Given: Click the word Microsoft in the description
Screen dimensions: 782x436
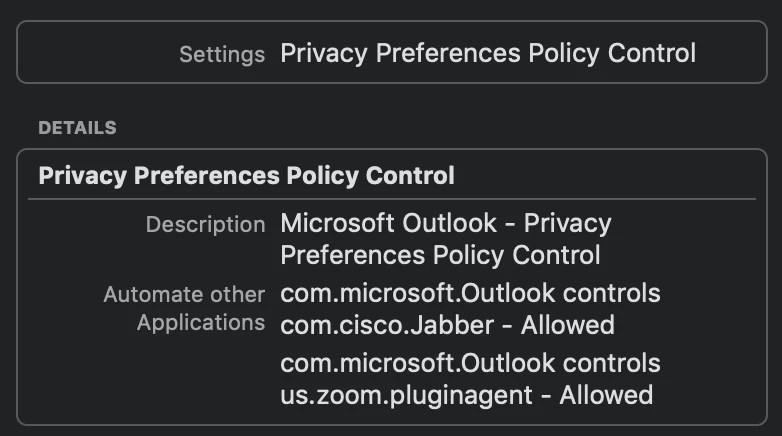Looking at the screenshot, I should coord(330,223).
